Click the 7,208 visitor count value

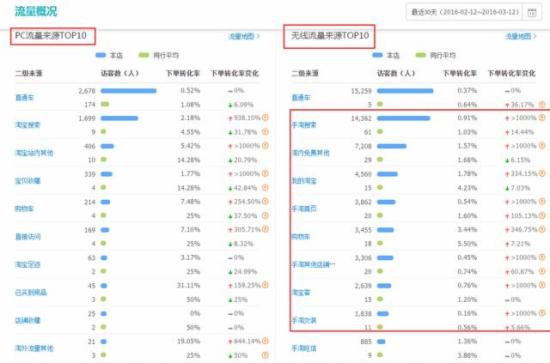tap(363, 146)
